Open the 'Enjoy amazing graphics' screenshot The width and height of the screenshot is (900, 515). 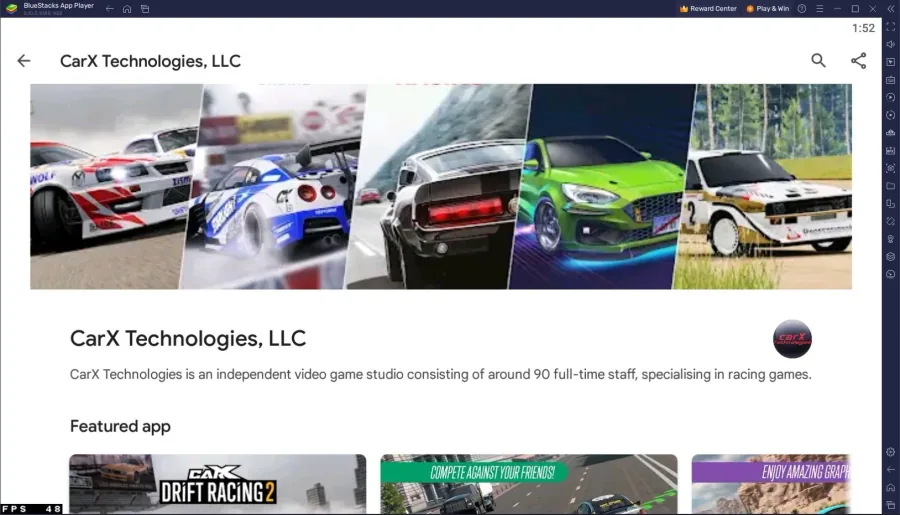click(x=771, y=484)
